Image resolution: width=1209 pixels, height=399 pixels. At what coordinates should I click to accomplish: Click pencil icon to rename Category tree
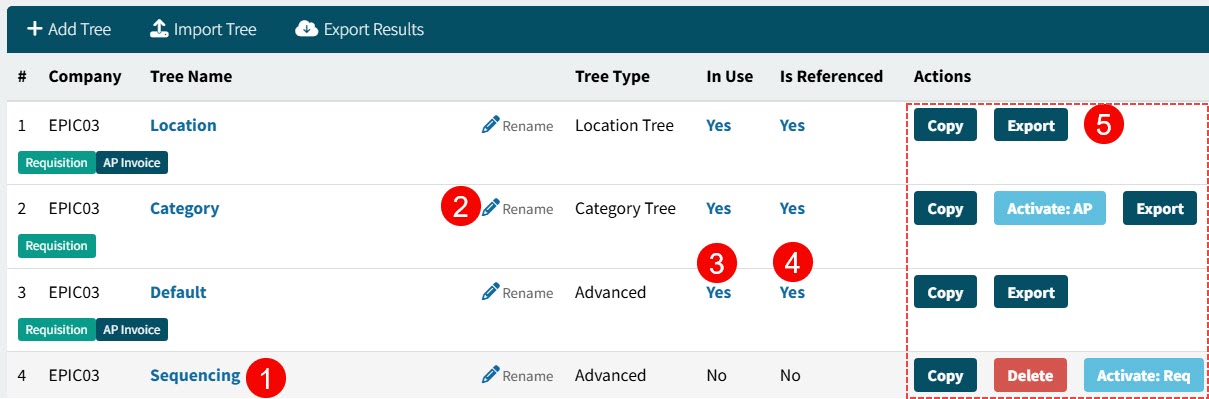click(490, 208)
